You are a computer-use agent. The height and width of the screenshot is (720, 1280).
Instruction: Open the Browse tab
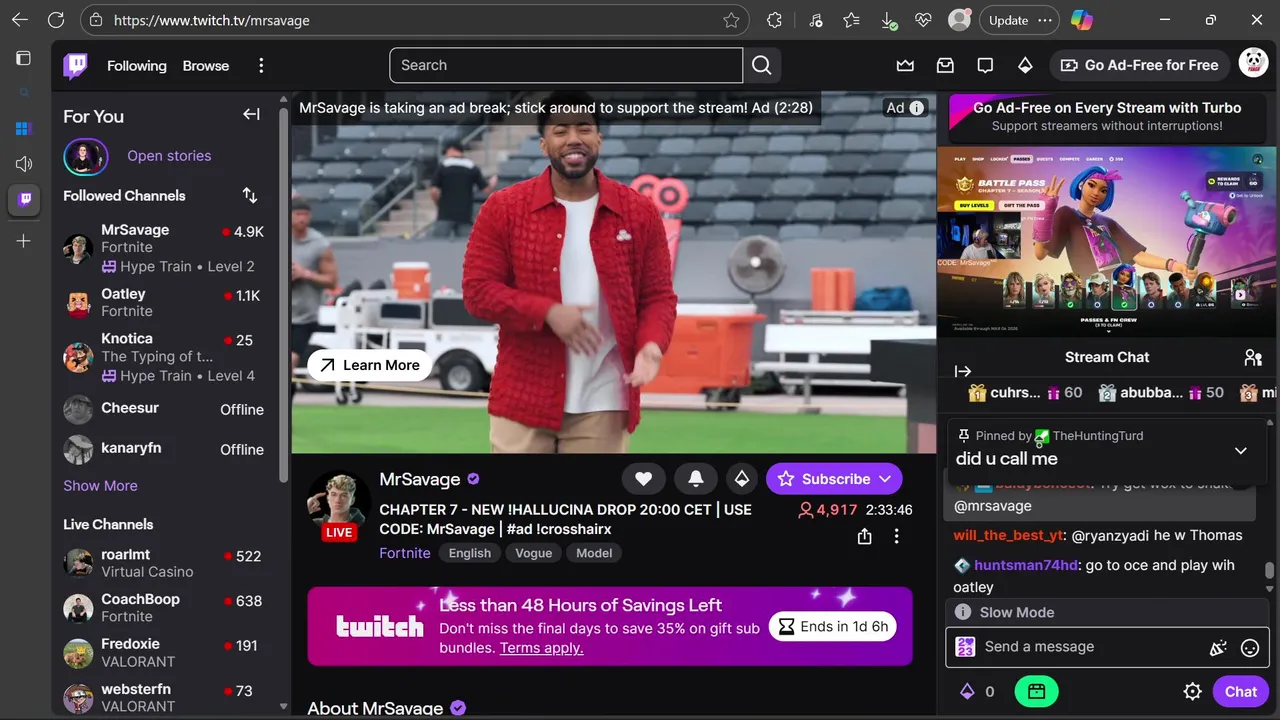tap(206, 66)
